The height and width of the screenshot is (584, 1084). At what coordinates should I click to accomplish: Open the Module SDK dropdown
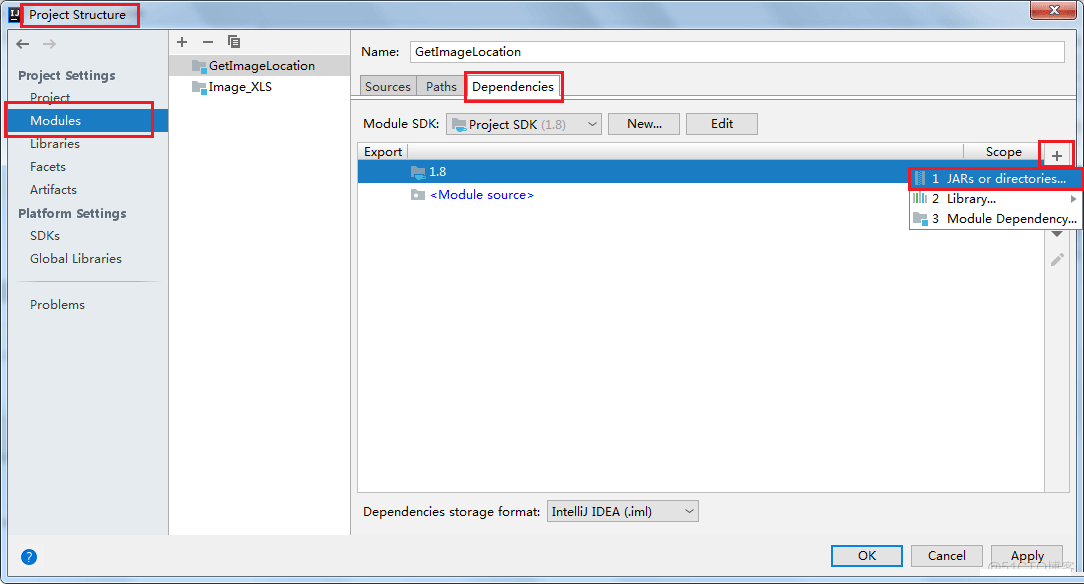point(524,124)
